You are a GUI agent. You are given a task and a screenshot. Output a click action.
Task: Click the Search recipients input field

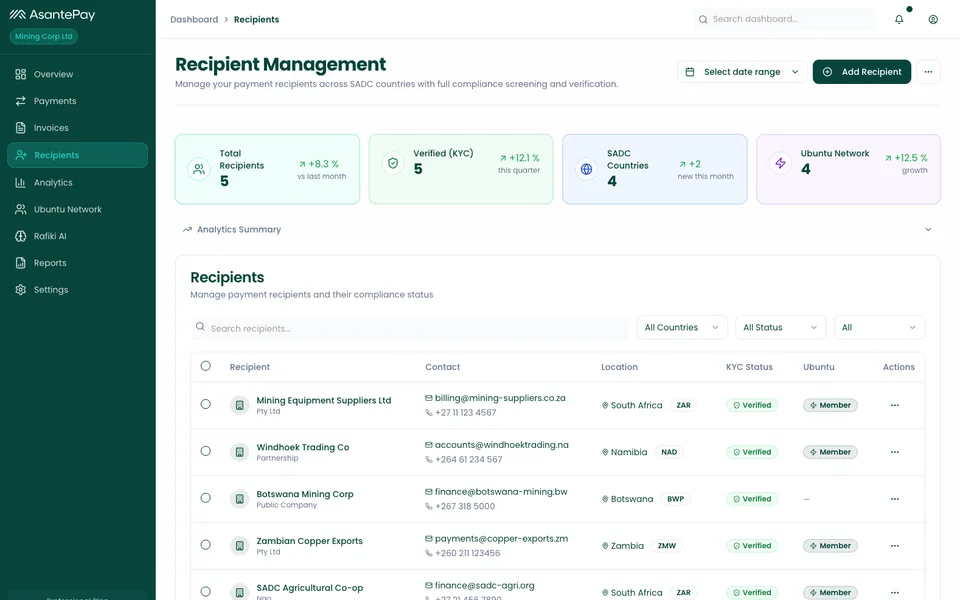[410, 328]
